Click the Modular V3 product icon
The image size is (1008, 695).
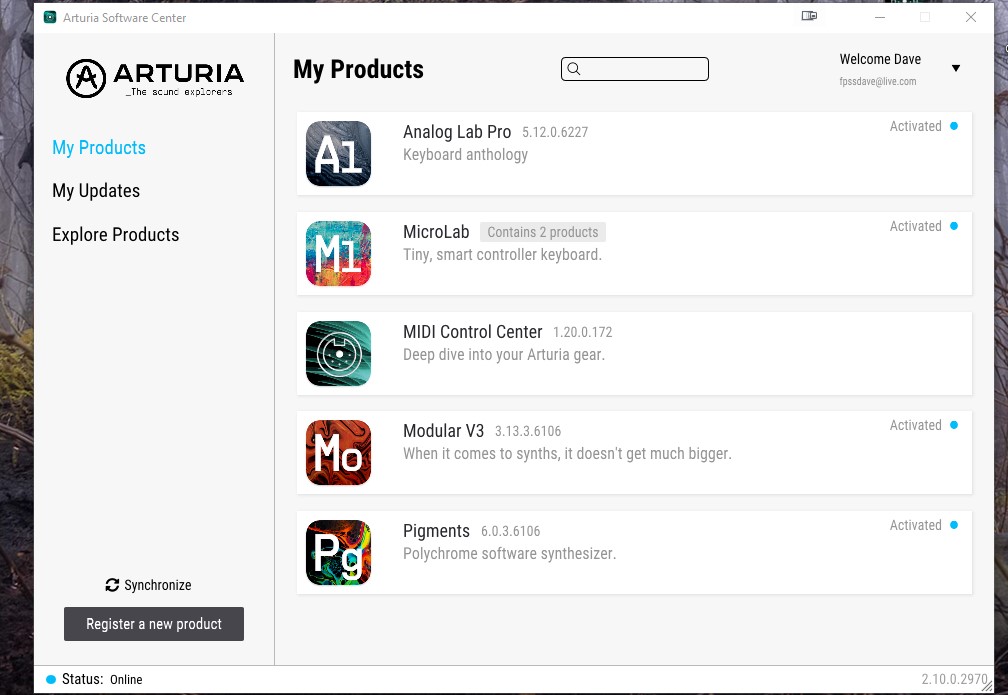(338, 453)
